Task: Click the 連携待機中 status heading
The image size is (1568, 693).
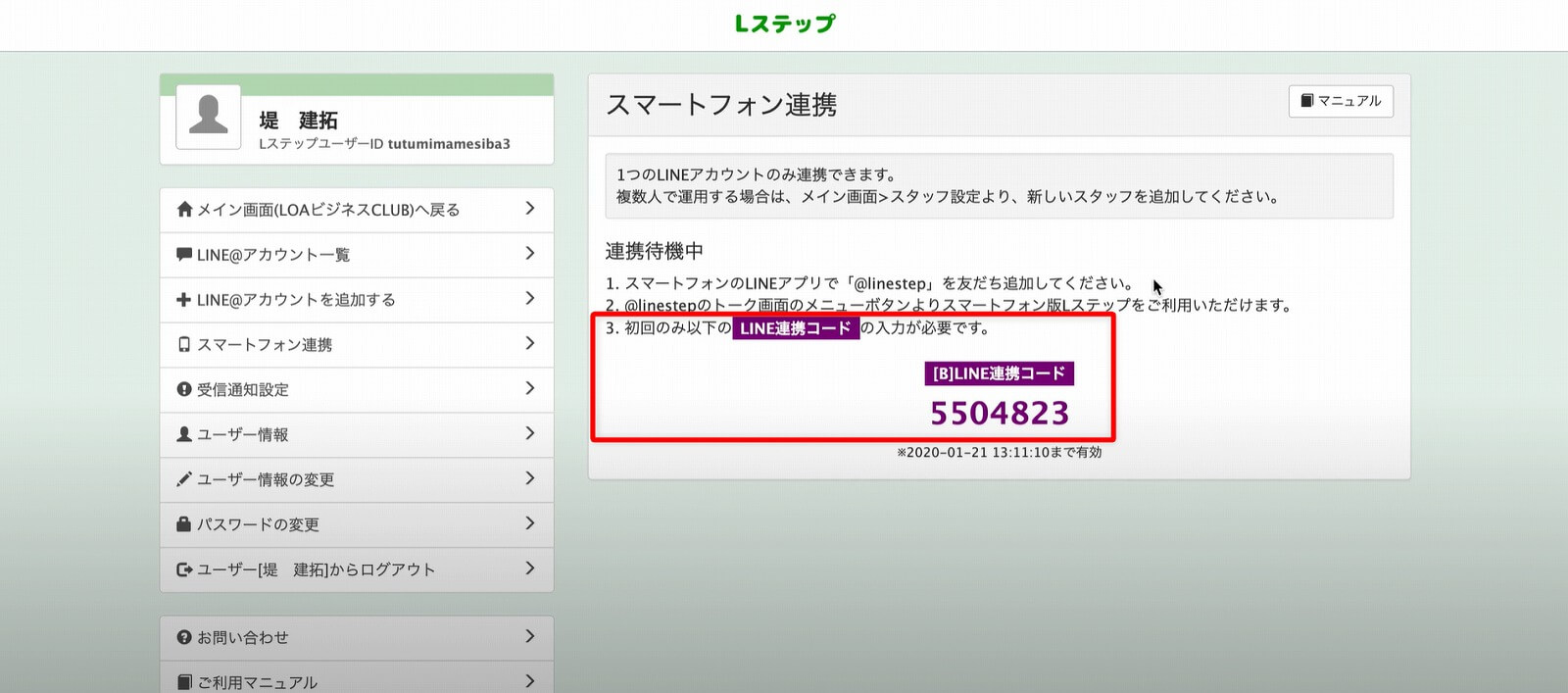Action: coord(654,251)
